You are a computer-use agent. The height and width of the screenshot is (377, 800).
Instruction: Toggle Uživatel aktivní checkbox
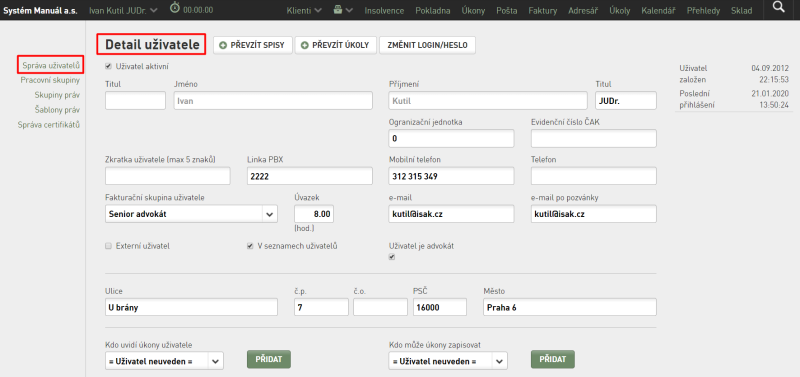[108, 66]
